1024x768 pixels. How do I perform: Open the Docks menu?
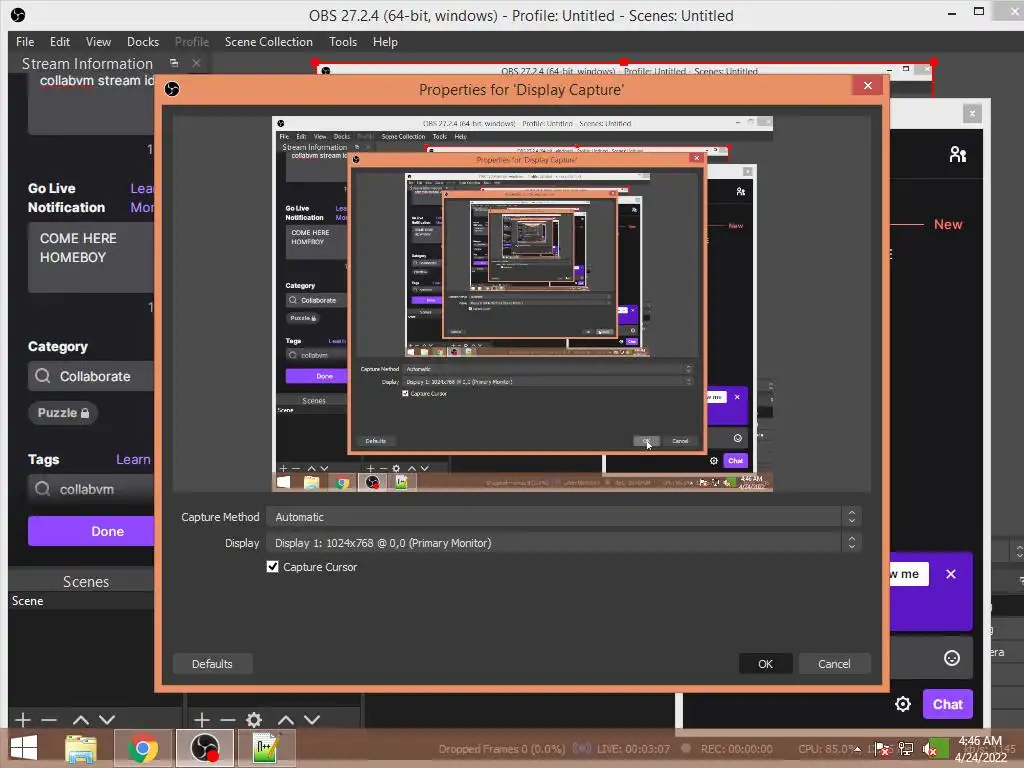point(143,42)
